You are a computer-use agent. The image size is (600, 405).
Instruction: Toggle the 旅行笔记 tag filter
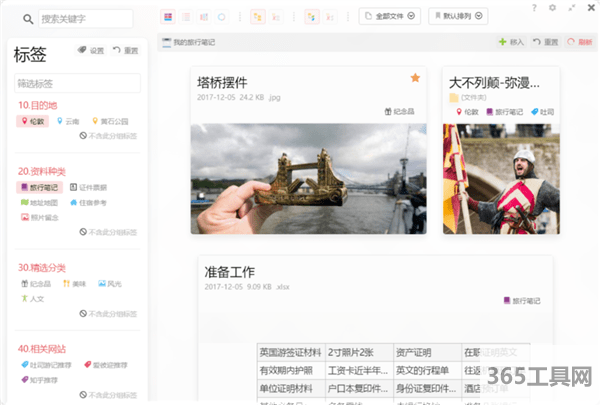tap(40, 187)
